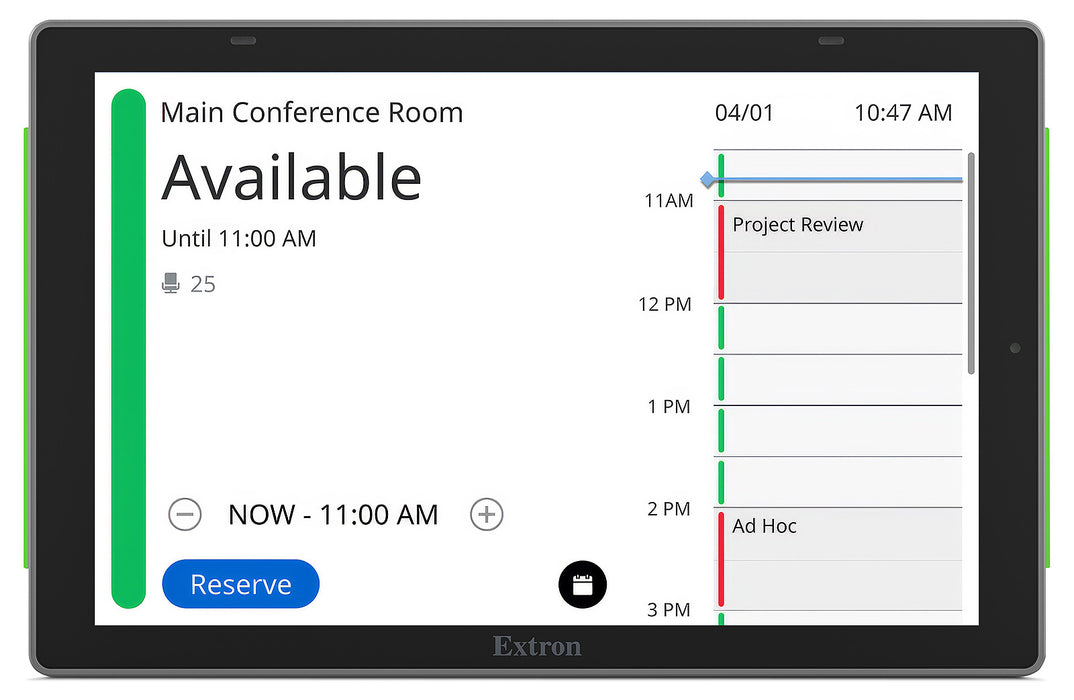Click the NOW - 11:00 AM time range

pos(333,514)
